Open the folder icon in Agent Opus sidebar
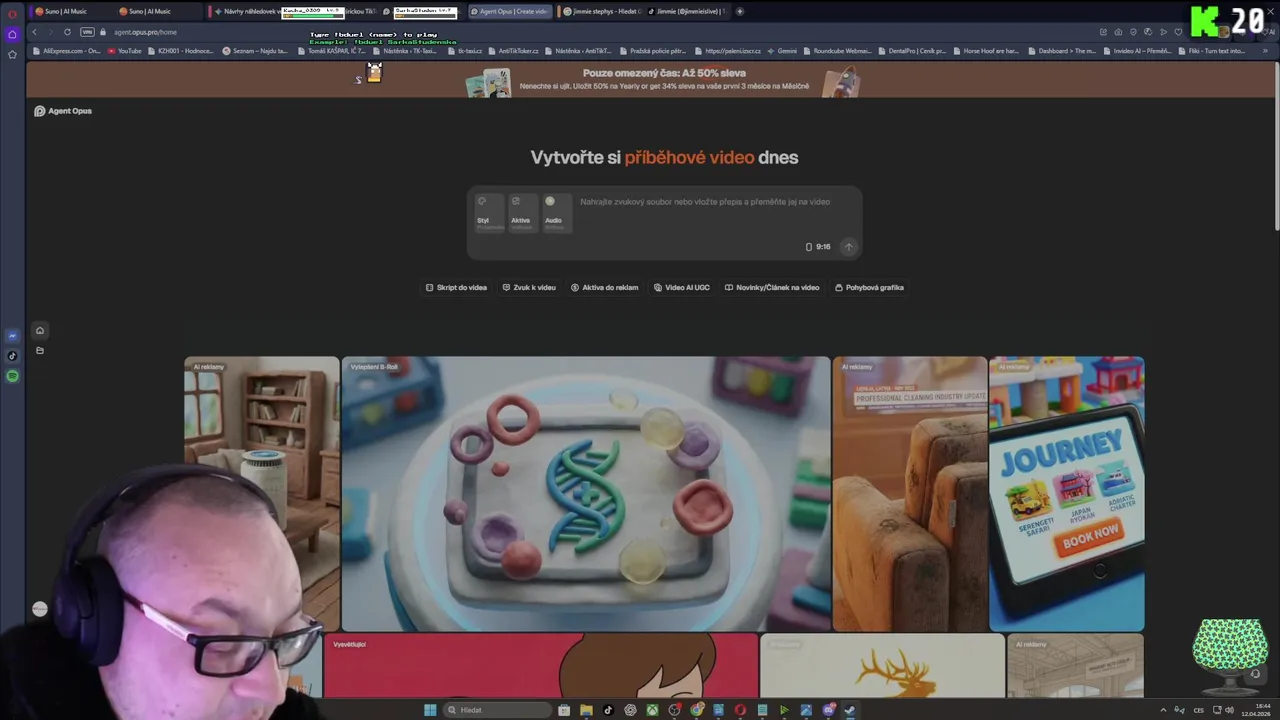This screenshot has height=720, width=1280. [40, 351]
